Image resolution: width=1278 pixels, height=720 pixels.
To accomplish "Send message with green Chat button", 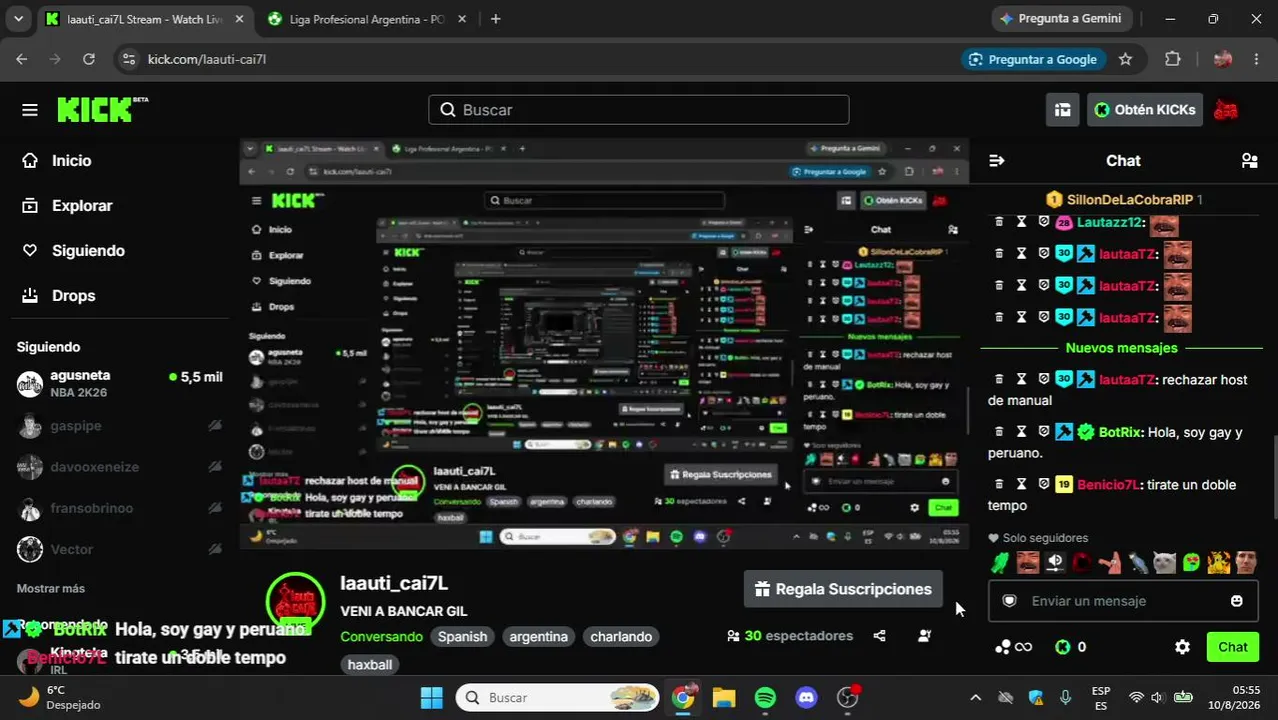I will pos(1232,647).
